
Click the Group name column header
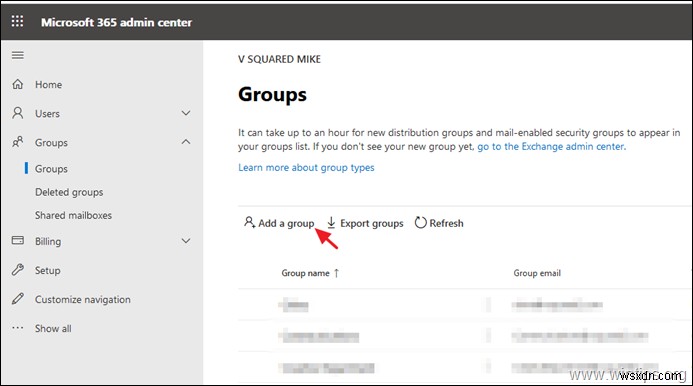click(305, 273)
